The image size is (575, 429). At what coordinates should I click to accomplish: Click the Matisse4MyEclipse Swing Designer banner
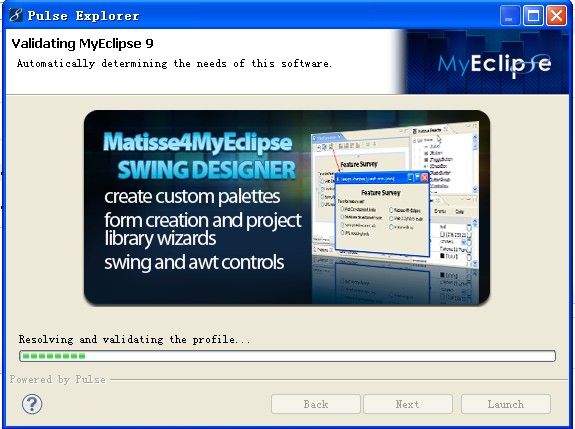pyautogui.click(x=287, y=207)
